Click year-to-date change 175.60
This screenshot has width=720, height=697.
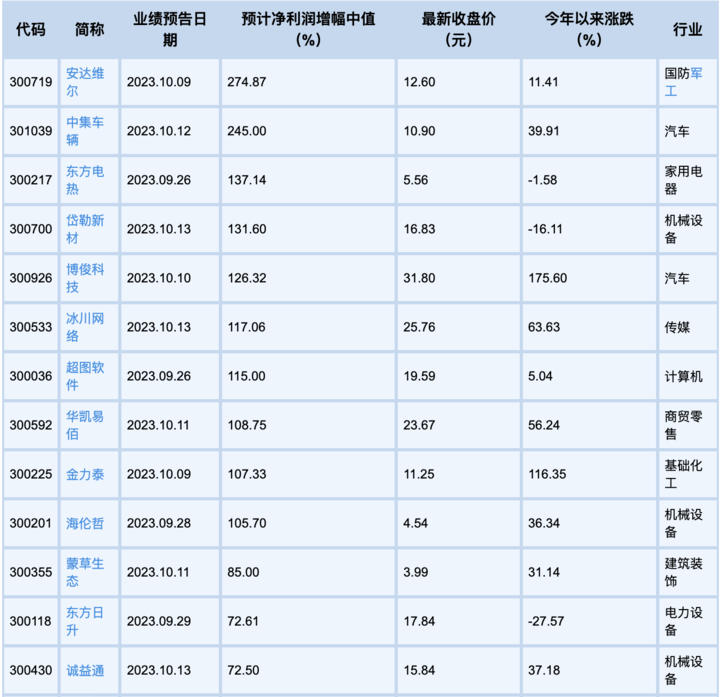[548, 278]
